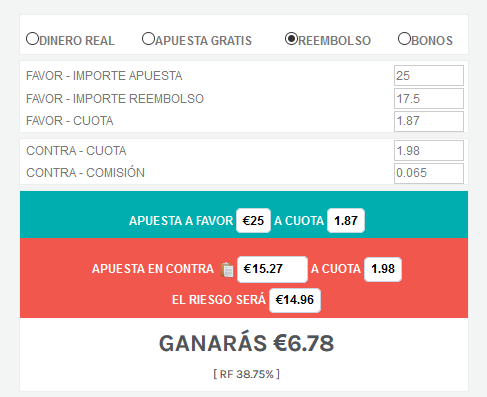Click the €14.96 risk amount box
487x397 pixels.
[295, 300]
